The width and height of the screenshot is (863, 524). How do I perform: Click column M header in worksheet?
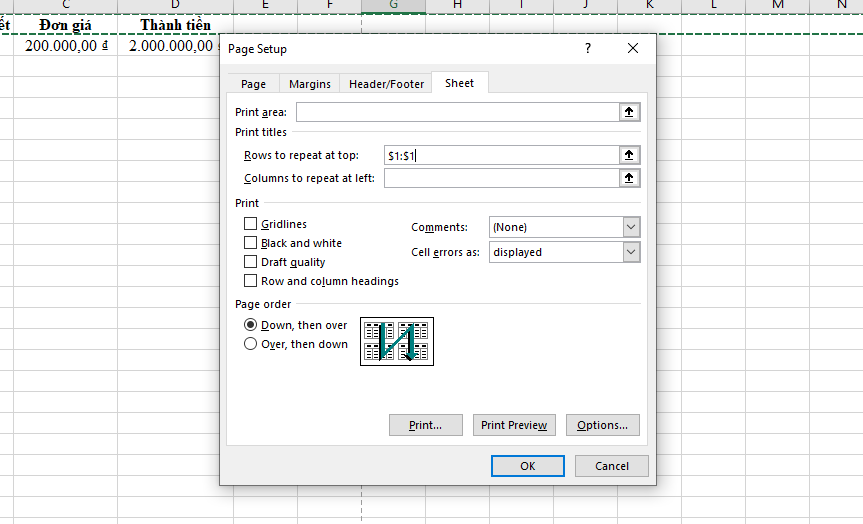[x=777, y=6]
